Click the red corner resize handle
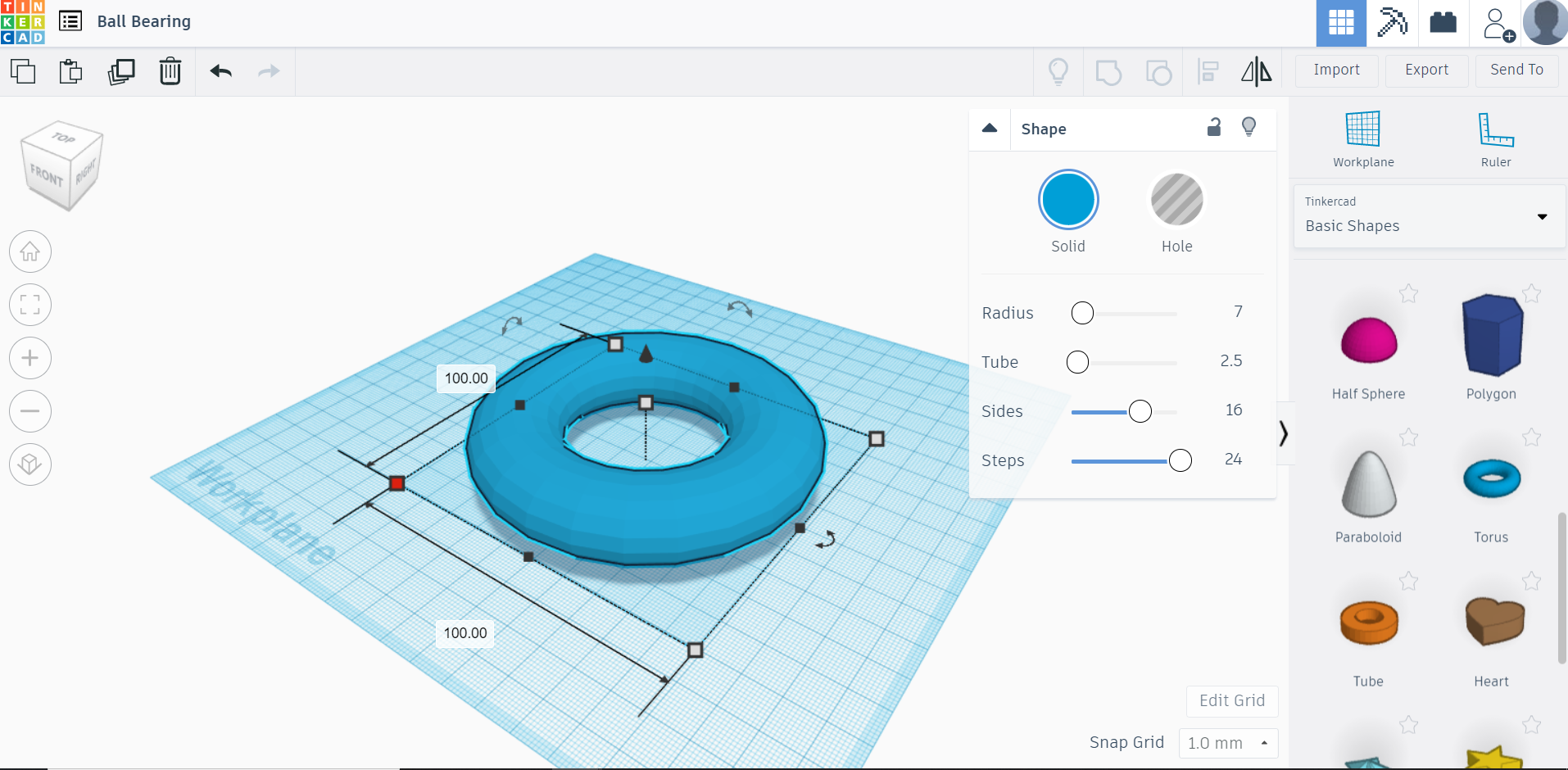This screenshot has width=1568, height=770. tap(397, 483)
